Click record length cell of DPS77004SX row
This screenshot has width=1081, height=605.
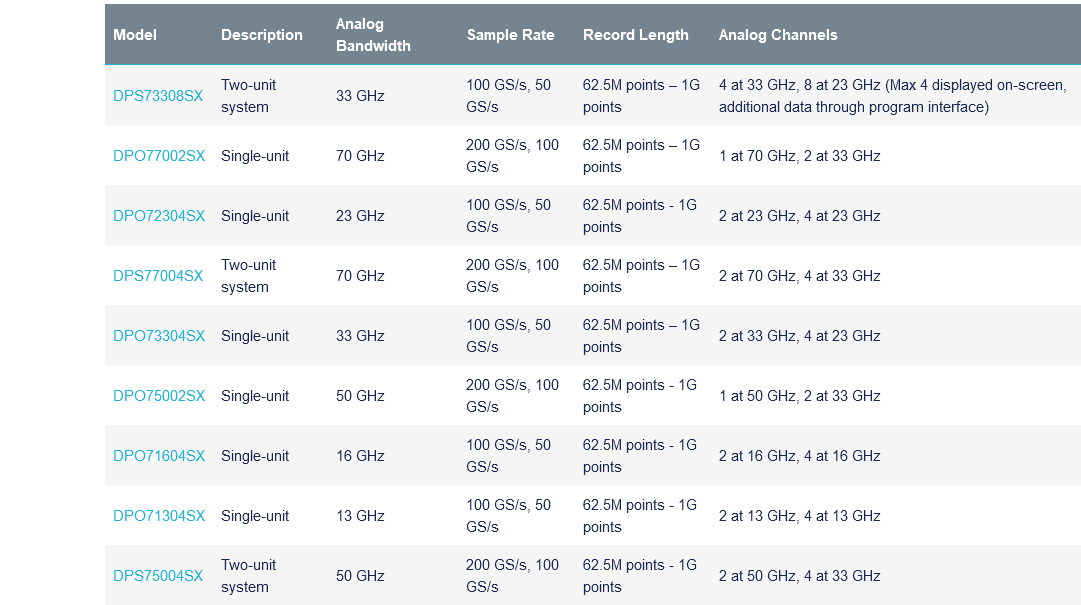coord(641,276)
